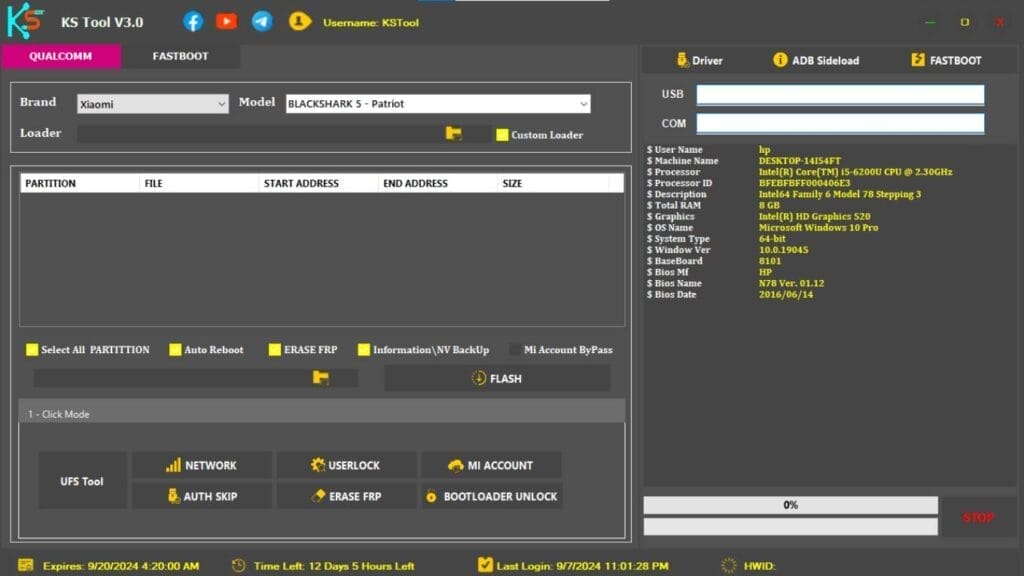This screenshot has height=576, width=1024.
Task: Open the Telegram channel icon
Action: [x=262, y=20]
